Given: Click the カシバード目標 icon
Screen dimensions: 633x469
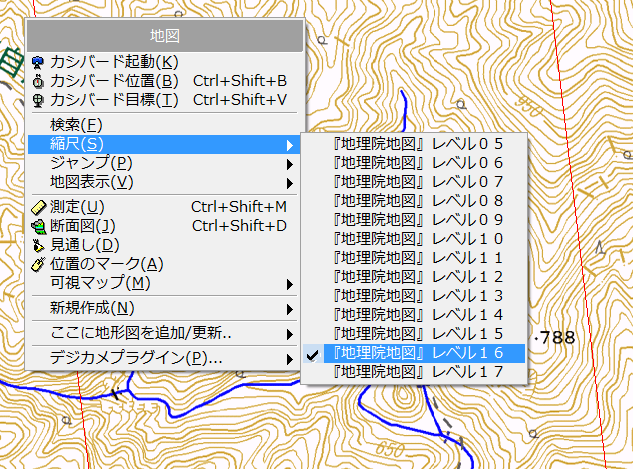Looking at the screenshot, I should point(38,100).
